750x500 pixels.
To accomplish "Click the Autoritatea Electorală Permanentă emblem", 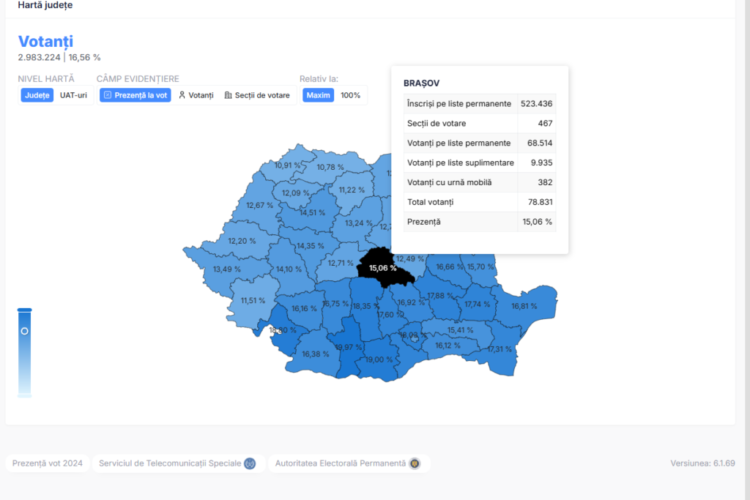I will coord(415,463).
